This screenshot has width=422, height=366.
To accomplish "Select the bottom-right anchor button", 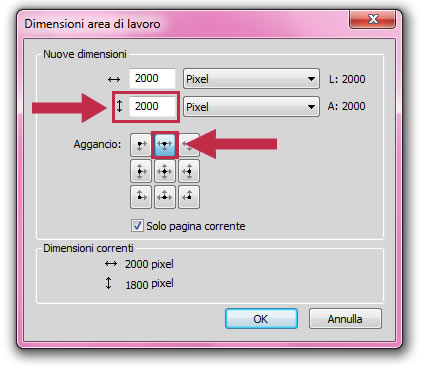I will coord(189,197).
